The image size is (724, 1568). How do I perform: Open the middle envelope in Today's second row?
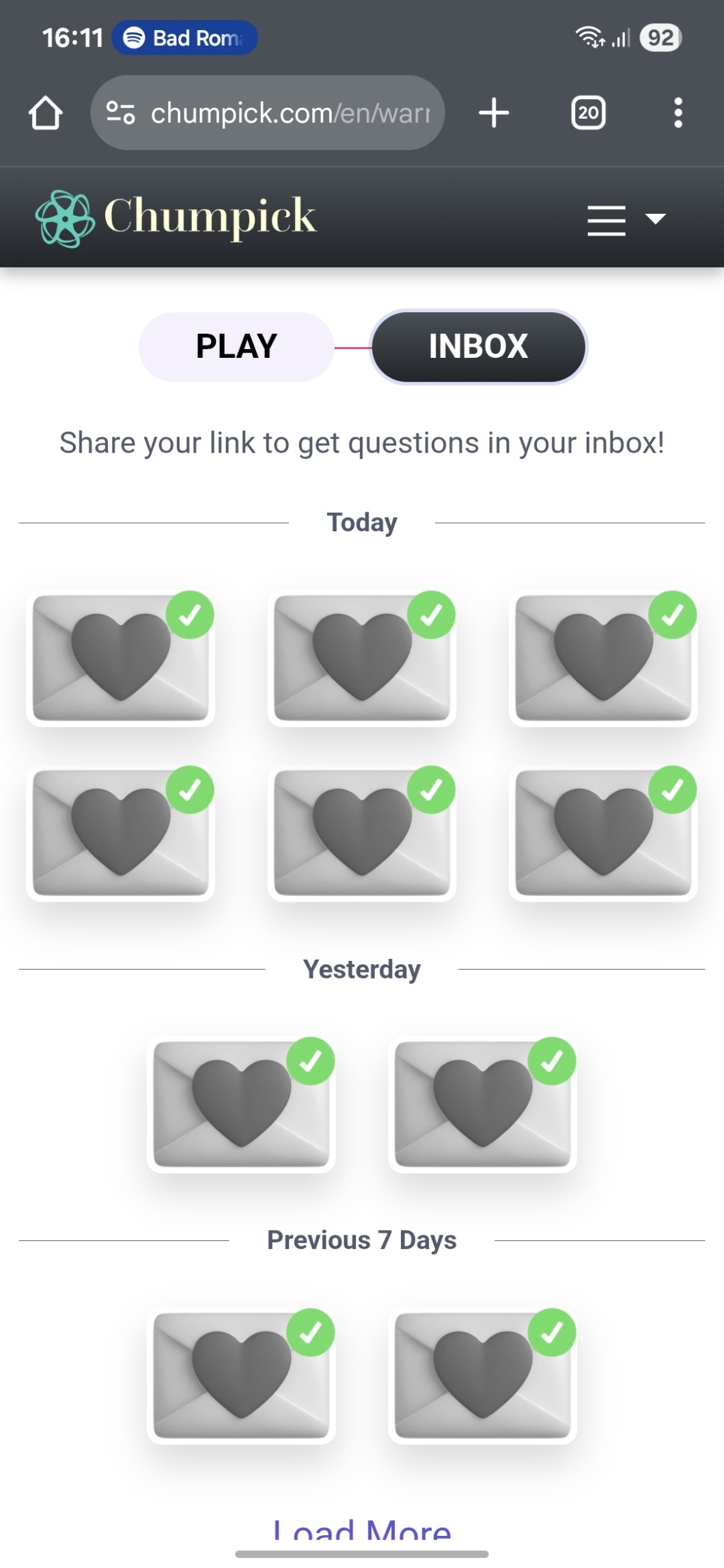coord(362,832)
